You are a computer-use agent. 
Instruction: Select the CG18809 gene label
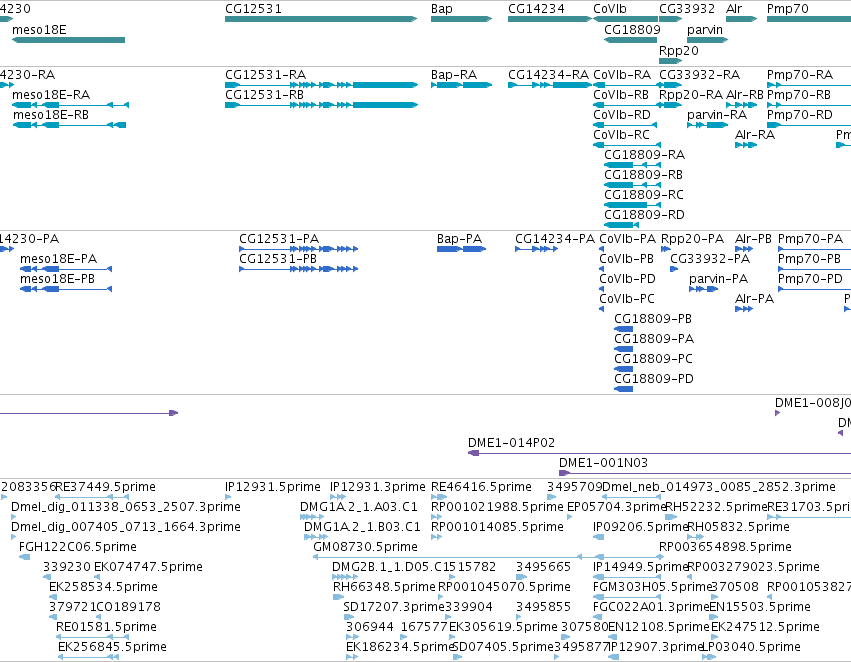(x=632, y=30)
